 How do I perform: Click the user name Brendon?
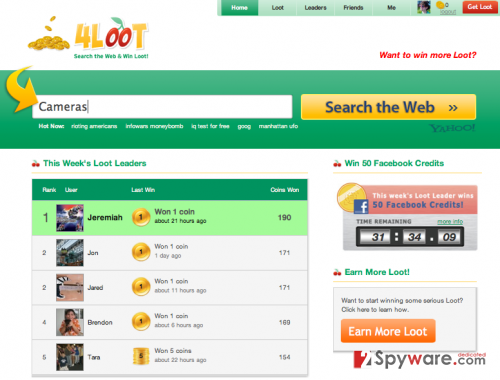pos(100,323)
